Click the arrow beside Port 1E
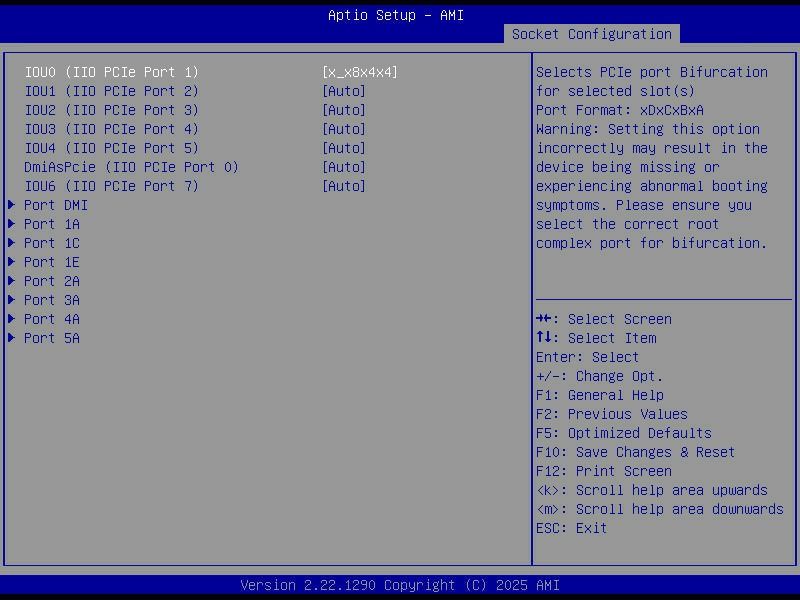Image resolution: width=800 pixels, height=600 pixels. point(11,262)
